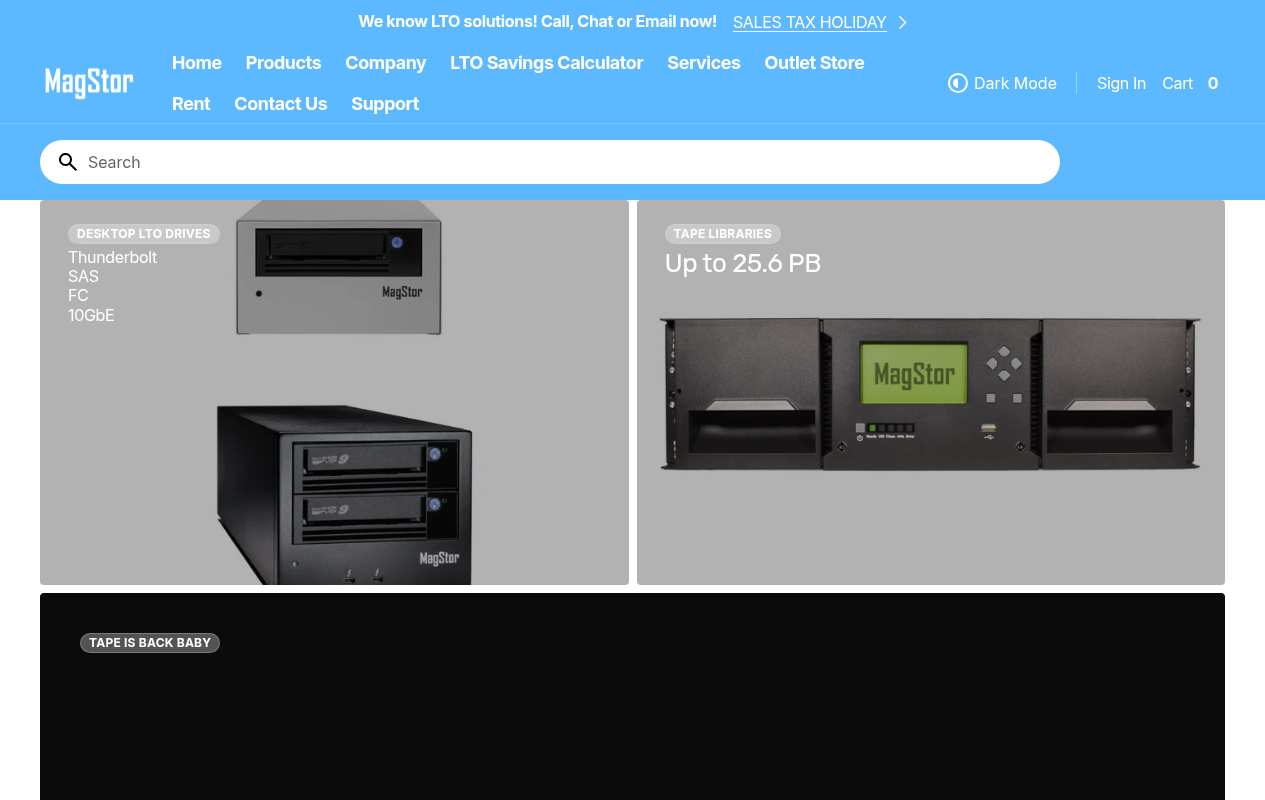Click the MagStor logo in the header
Image resolution: width=1265 pixels, height=800 pixels.
tap(89, 83)
